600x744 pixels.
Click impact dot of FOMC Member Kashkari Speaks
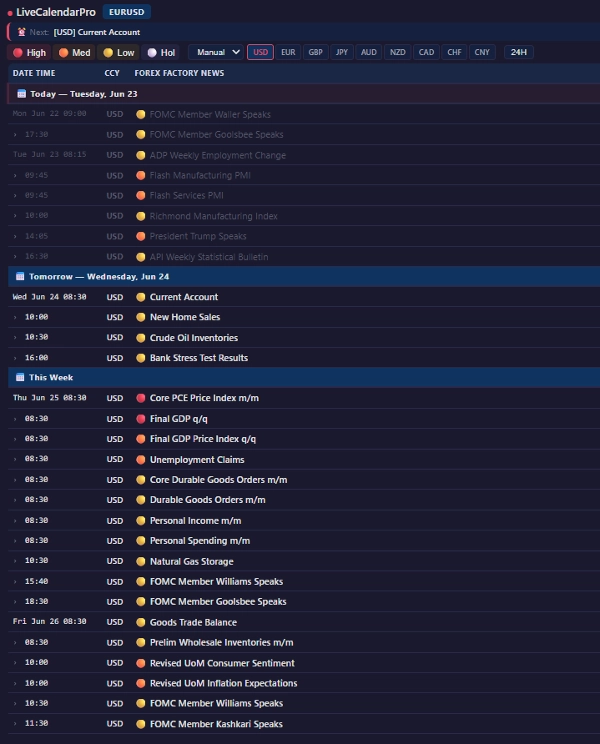click(x=140, y=724)
